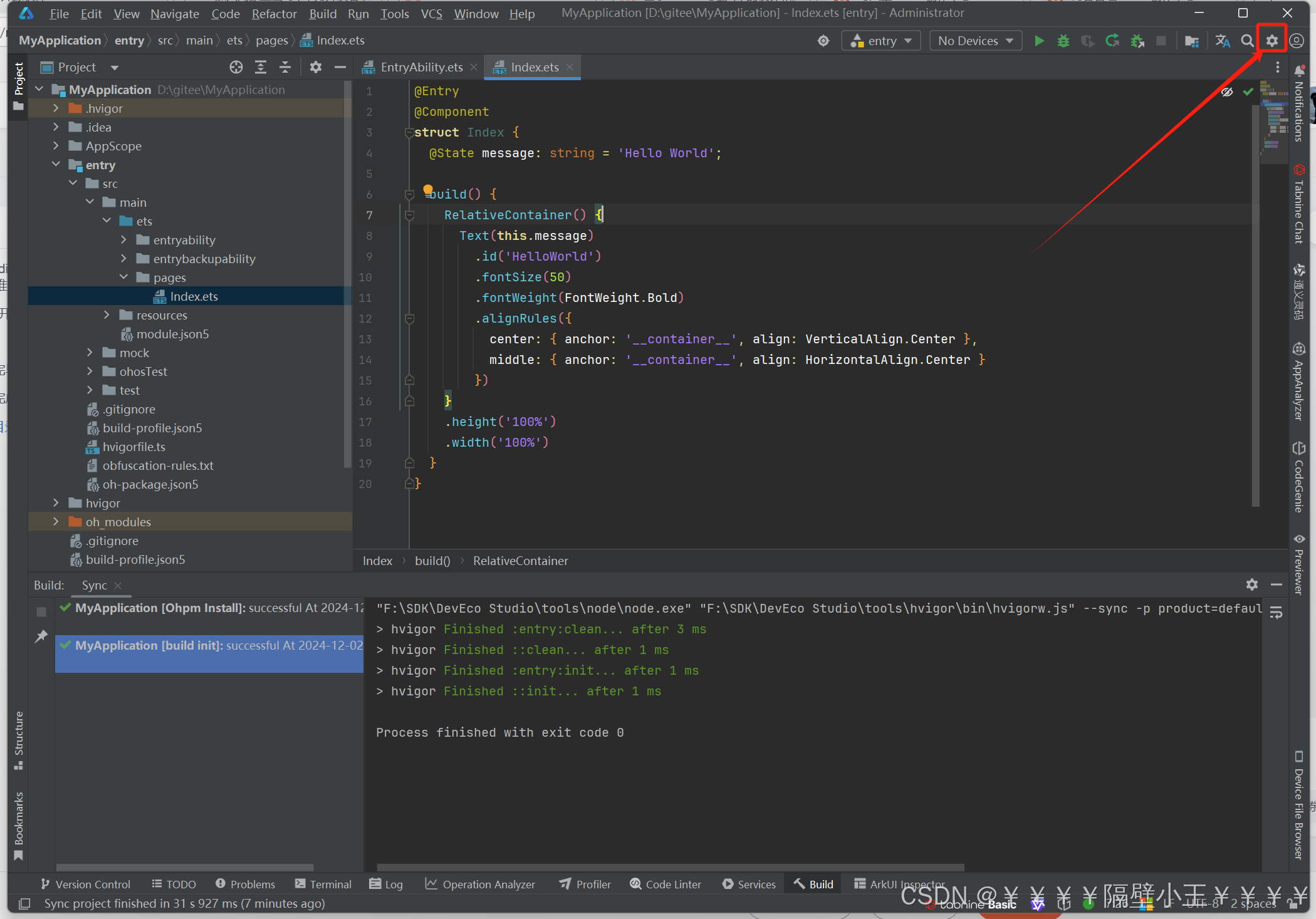Image resolution: width=1316 pixels, height=919 pixels.
Task: Open the Refactor menu
Action: tap(274, 13)
